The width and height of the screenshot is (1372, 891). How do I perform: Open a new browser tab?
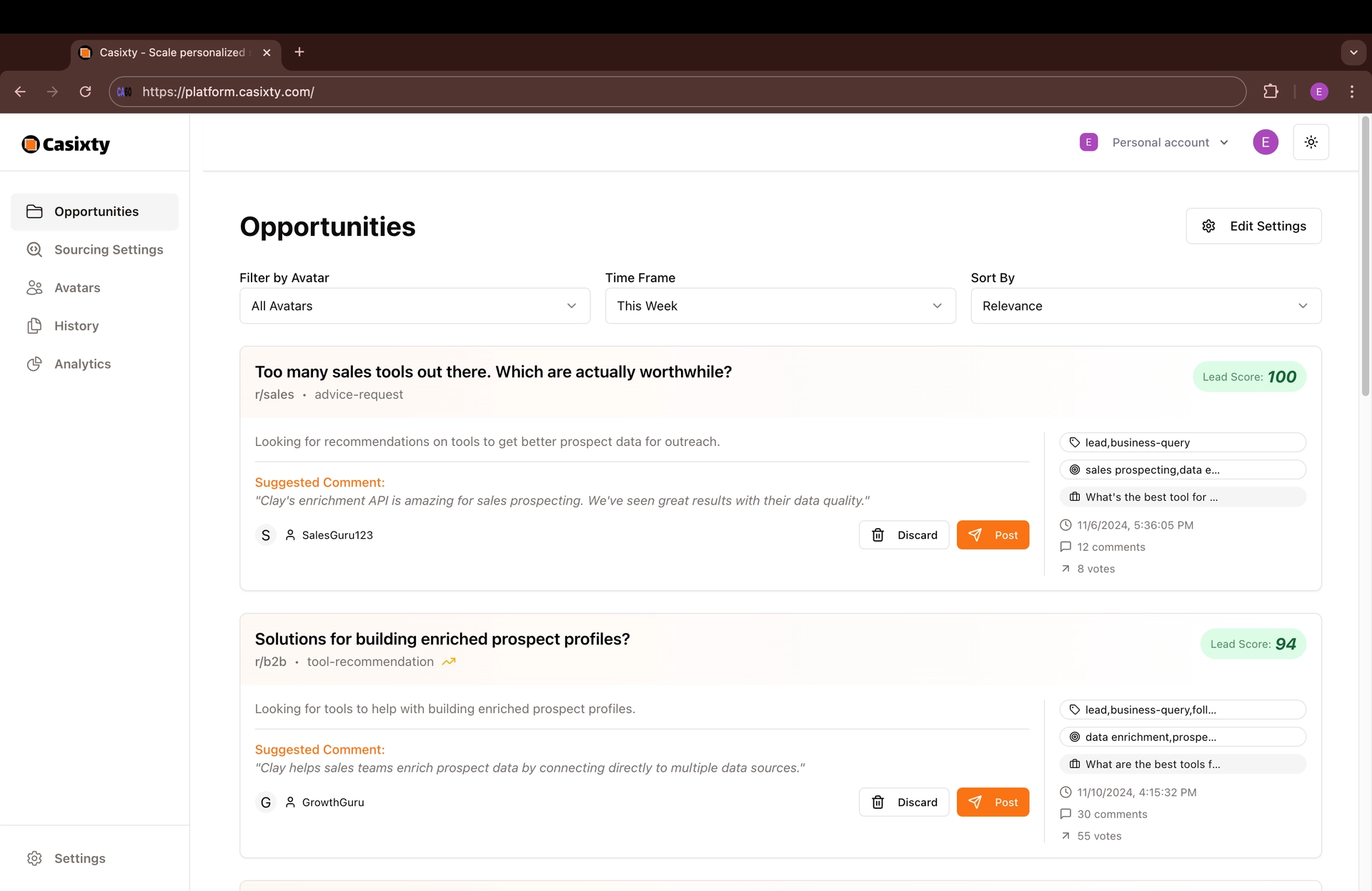pos(299,52)
